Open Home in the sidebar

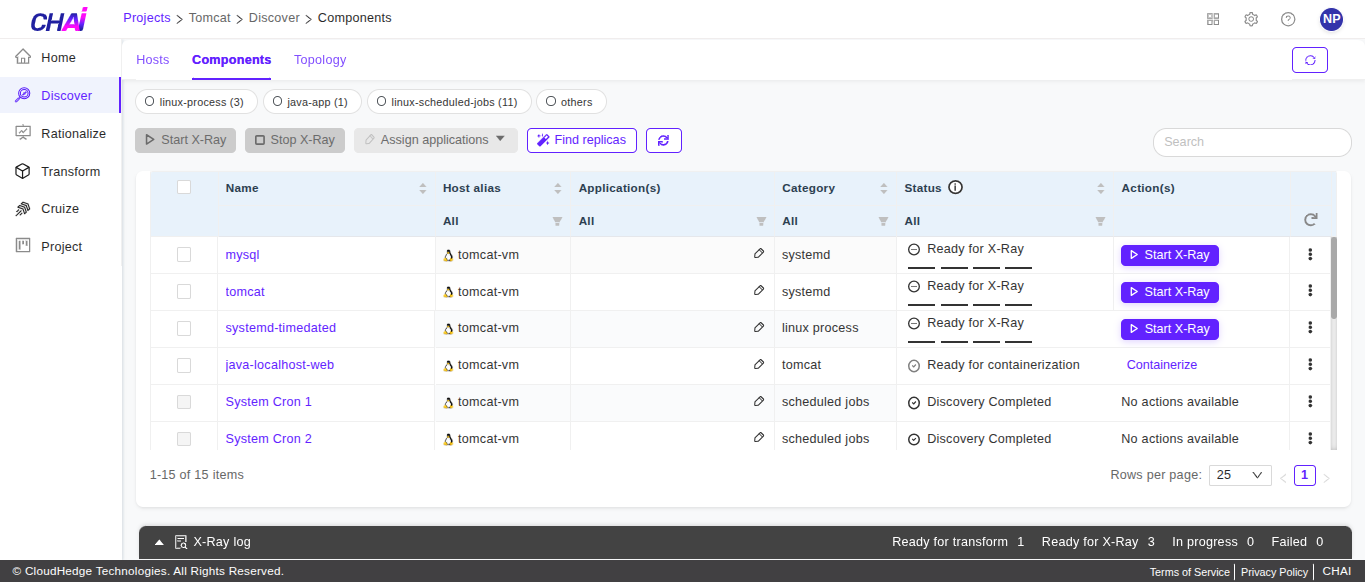(60, 58)
